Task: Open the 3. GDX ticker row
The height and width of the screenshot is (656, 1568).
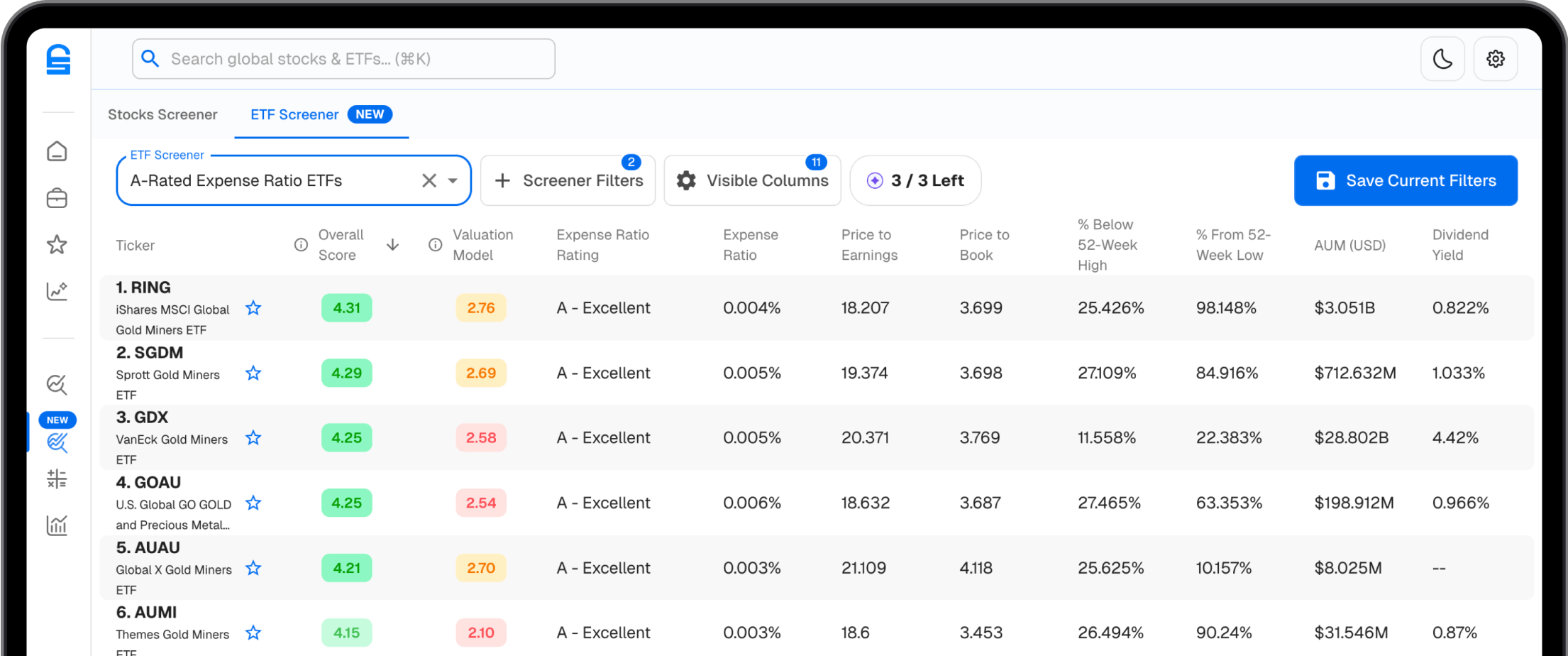Action: [817, 438]
